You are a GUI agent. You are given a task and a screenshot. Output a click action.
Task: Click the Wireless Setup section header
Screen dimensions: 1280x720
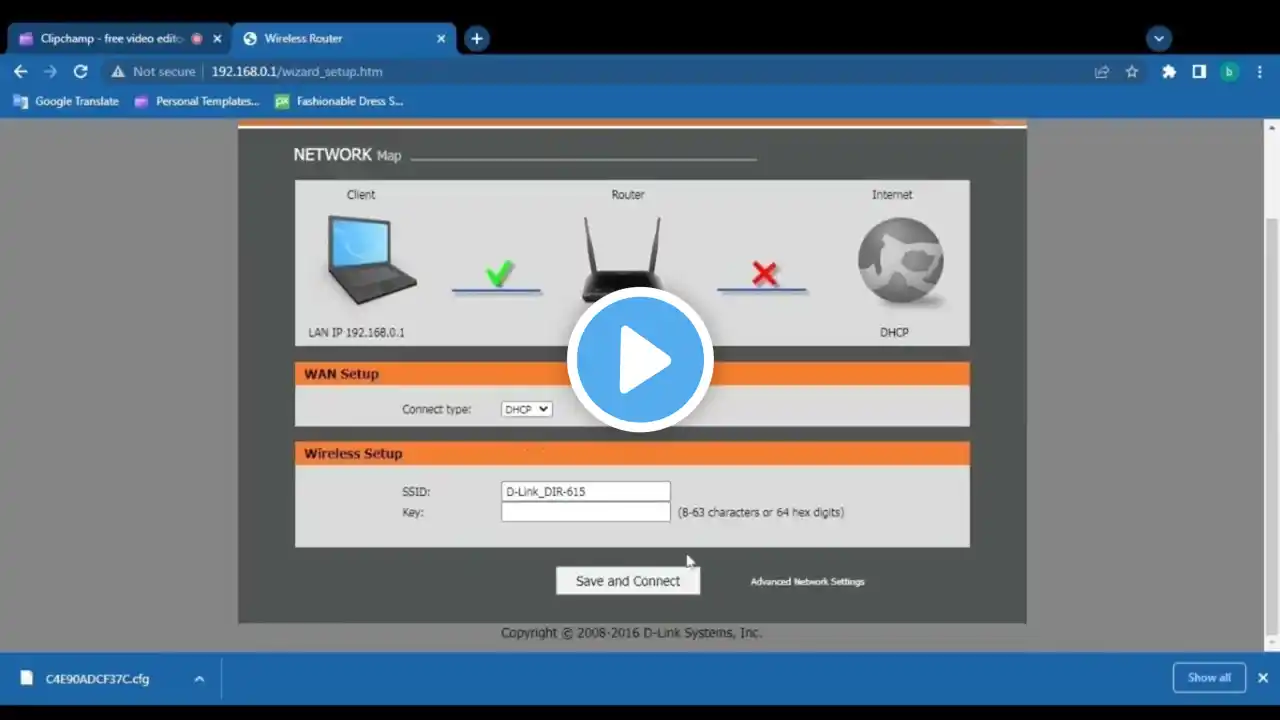coord(632,453)
